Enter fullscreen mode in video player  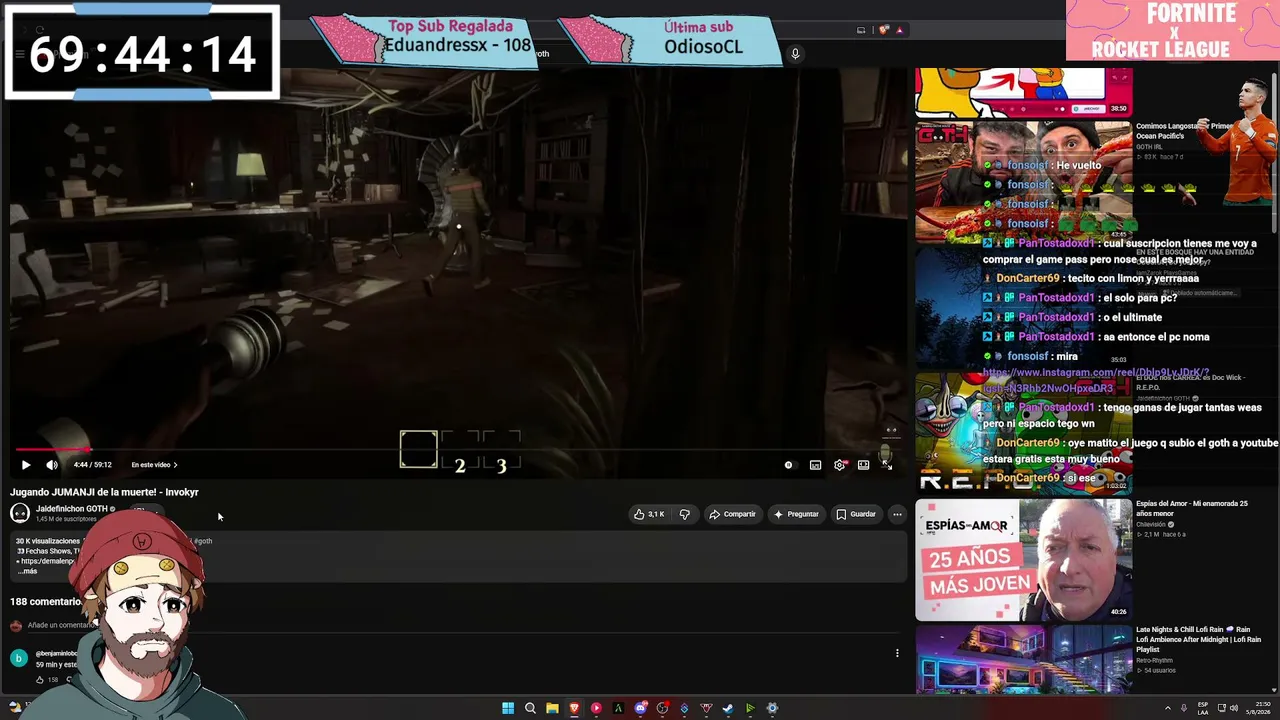point(887,465)
